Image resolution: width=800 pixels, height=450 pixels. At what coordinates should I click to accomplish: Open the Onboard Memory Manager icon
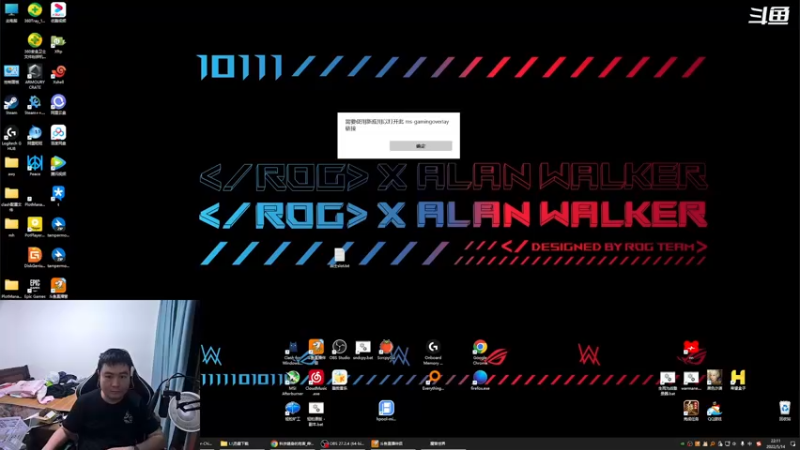tap(433, 352)
